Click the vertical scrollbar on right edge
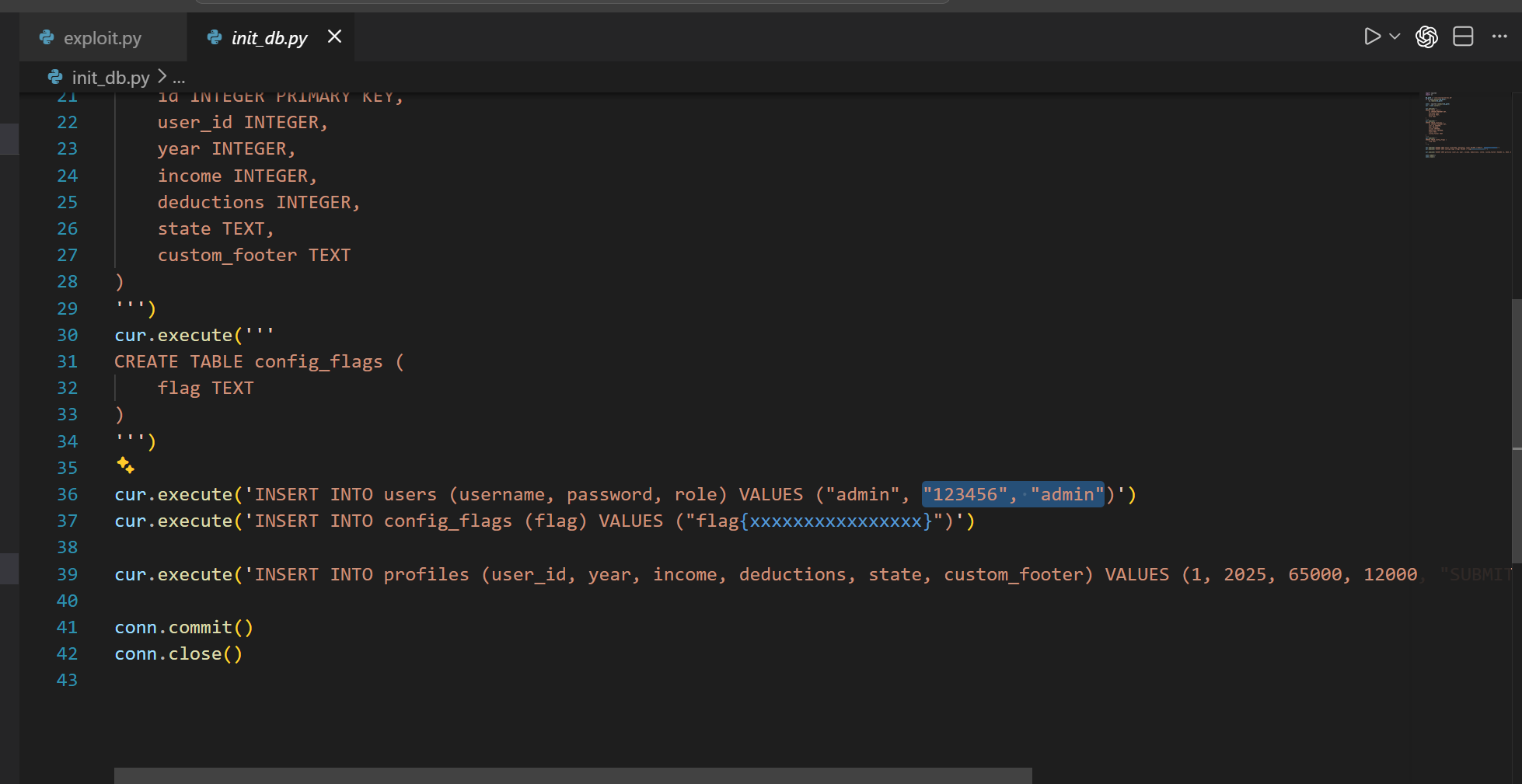 pyautogui.click(x=1517, y=431)
